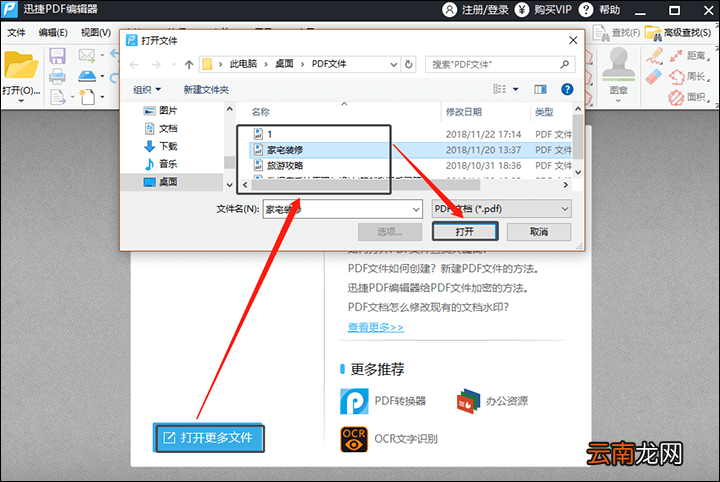
Task: Open the 视图(V) menu
Action: pos(96,33)
